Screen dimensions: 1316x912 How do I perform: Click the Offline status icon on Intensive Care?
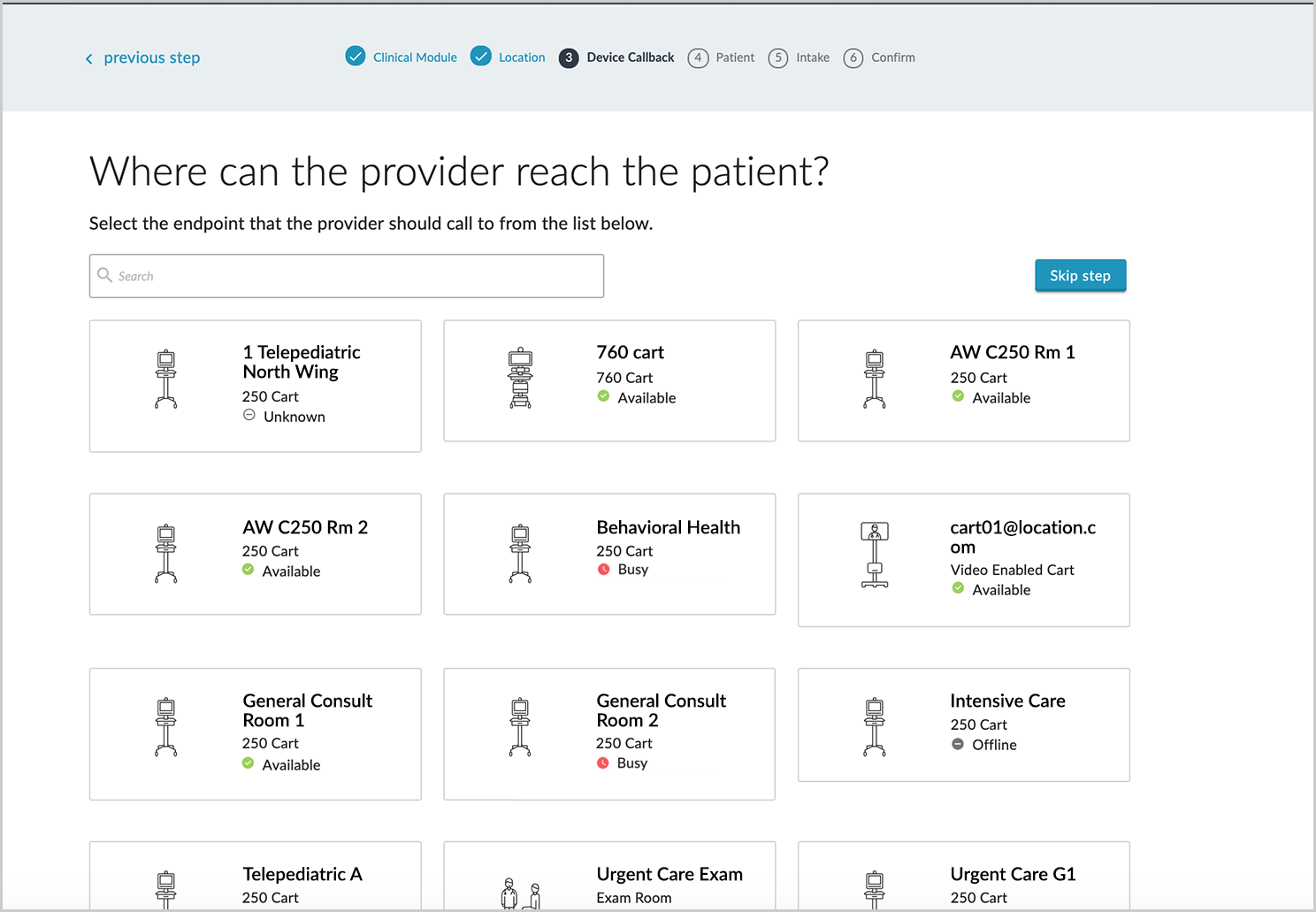(958, 744)
